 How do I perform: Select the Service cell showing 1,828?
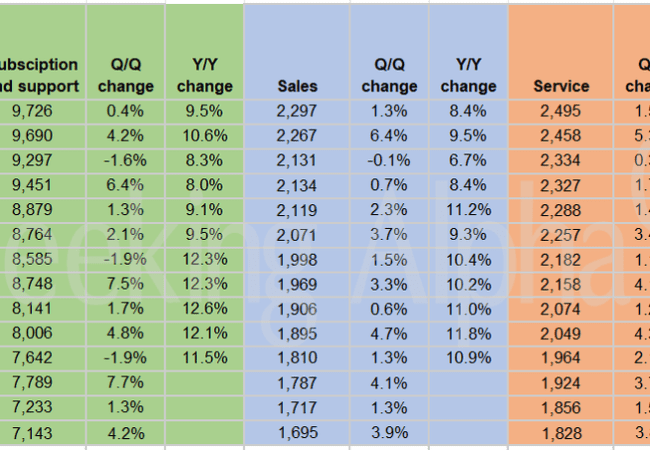[x=560, y=434]
